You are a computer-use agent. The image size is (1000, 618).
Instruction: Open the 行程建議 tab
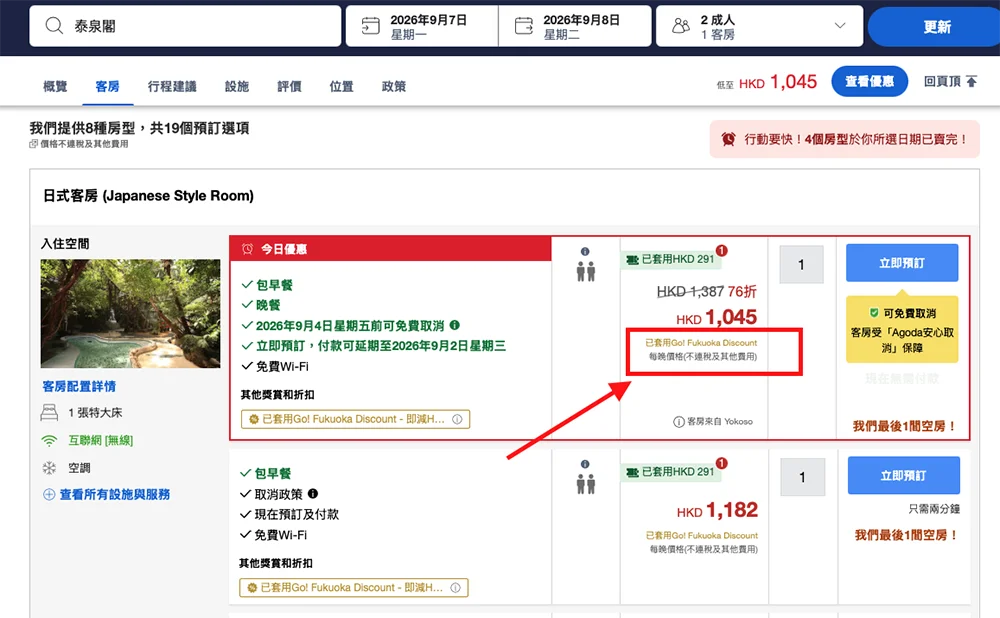point(172,86)
